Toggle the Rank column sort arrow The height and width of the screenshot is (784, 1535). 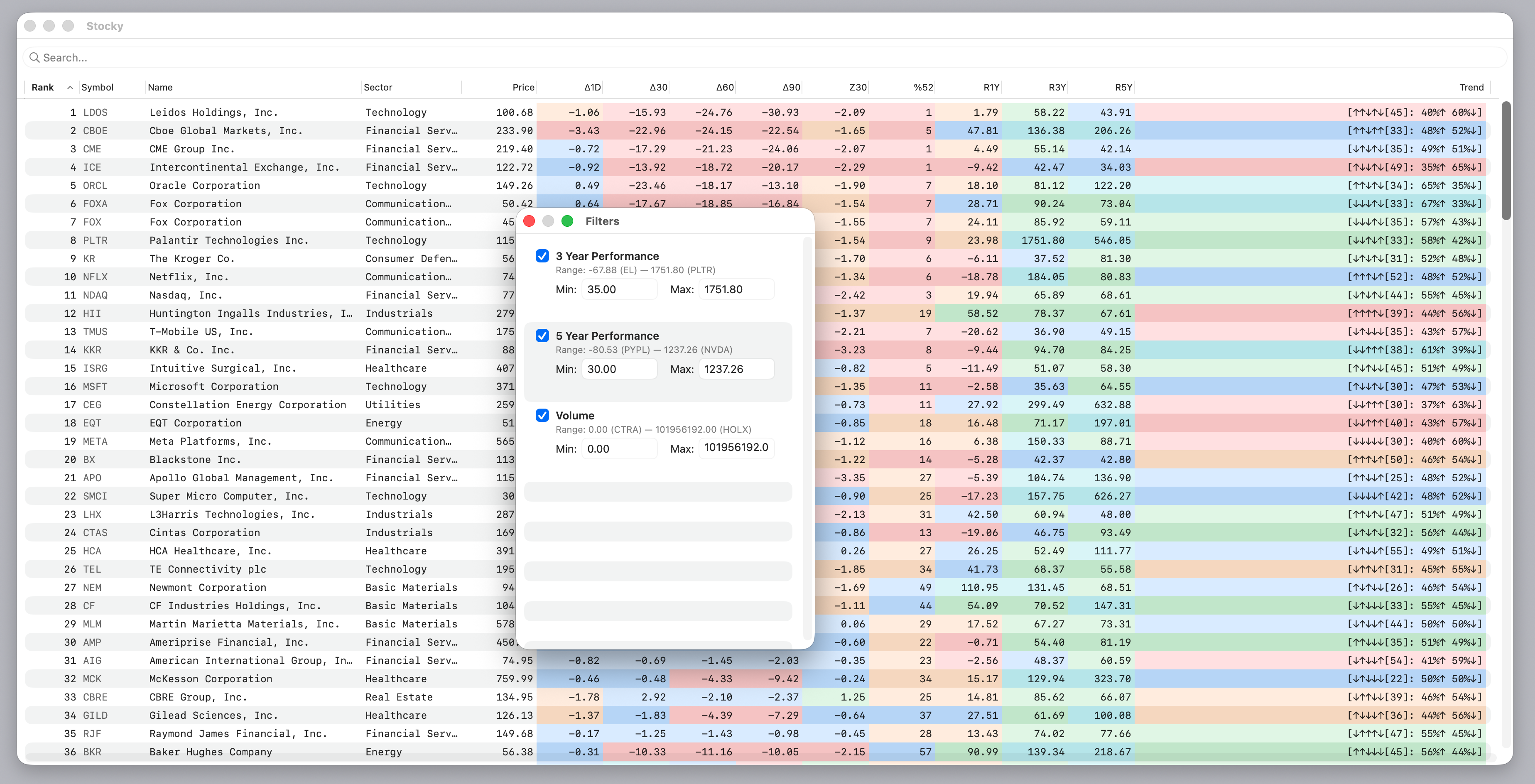[70, 88]
